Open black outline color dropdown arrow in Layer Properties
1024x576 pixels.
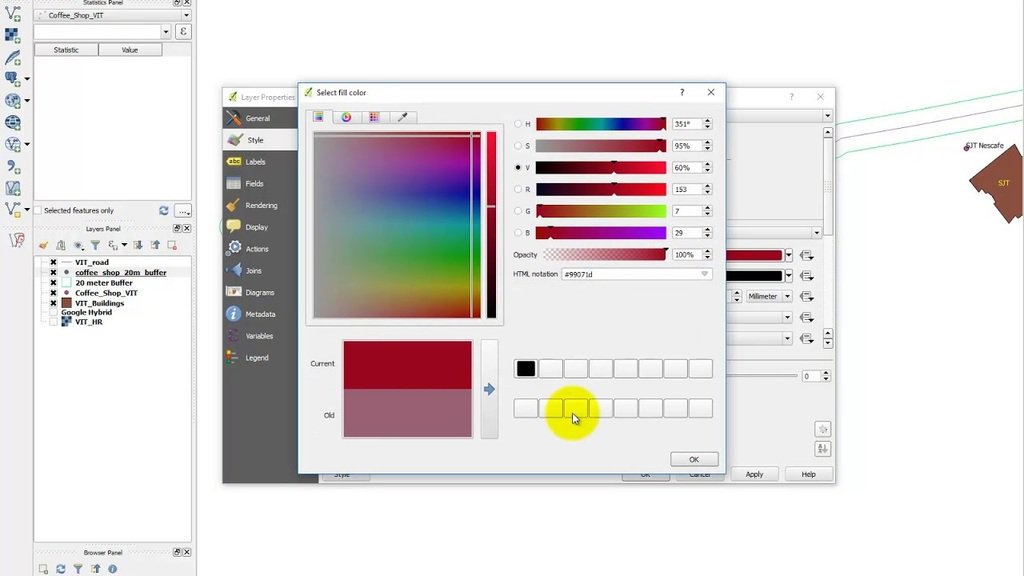pyautogui.click(x=789, y=276)
